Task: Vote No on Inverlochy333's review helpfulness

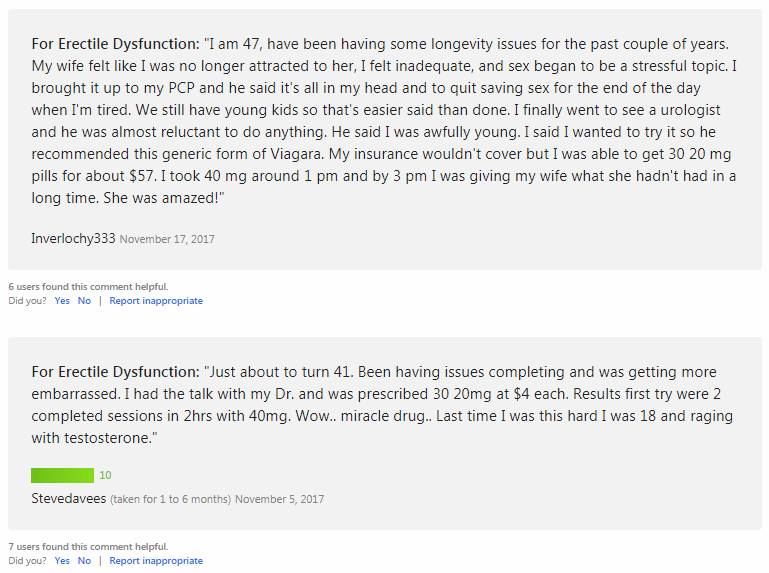Action: [84, 301]
